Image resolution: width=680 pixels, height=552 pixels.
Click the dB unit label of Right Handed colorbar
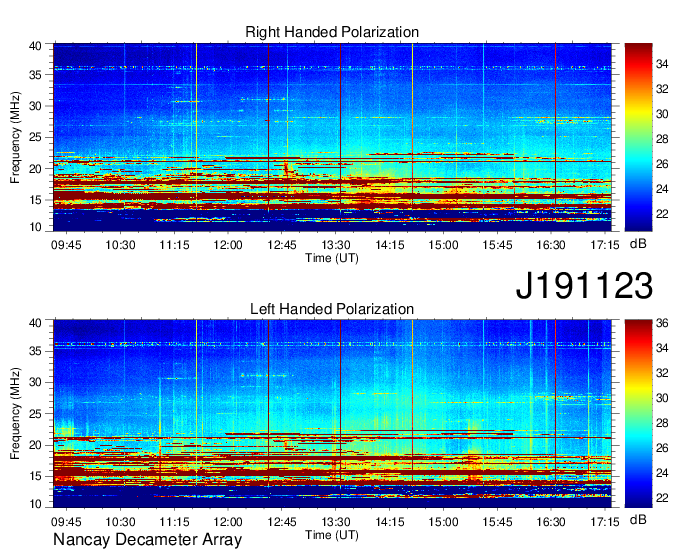[x=638, y=244]
